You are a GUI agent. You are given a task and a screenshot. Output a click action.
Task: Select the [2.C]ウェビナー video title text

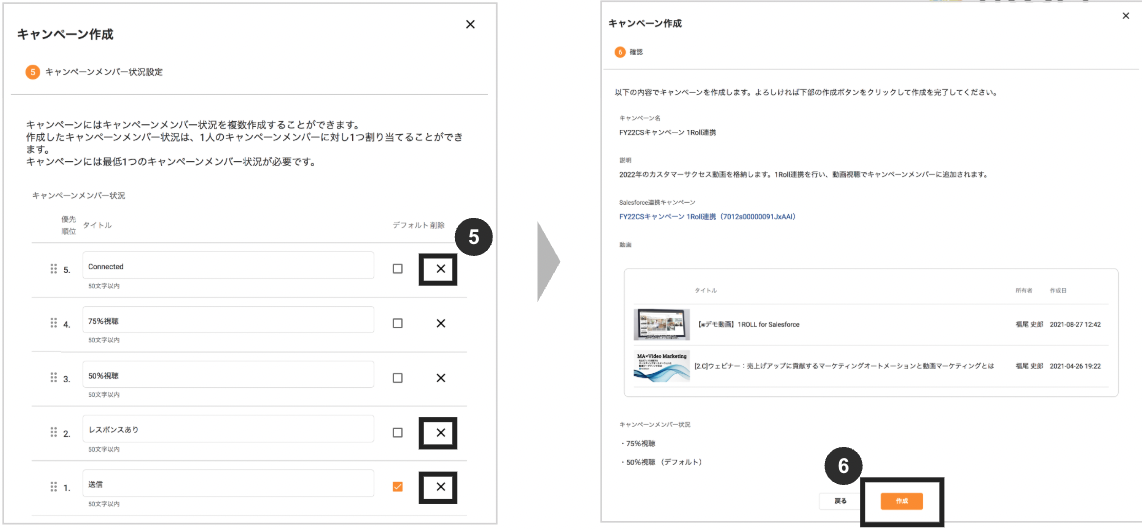844,366
